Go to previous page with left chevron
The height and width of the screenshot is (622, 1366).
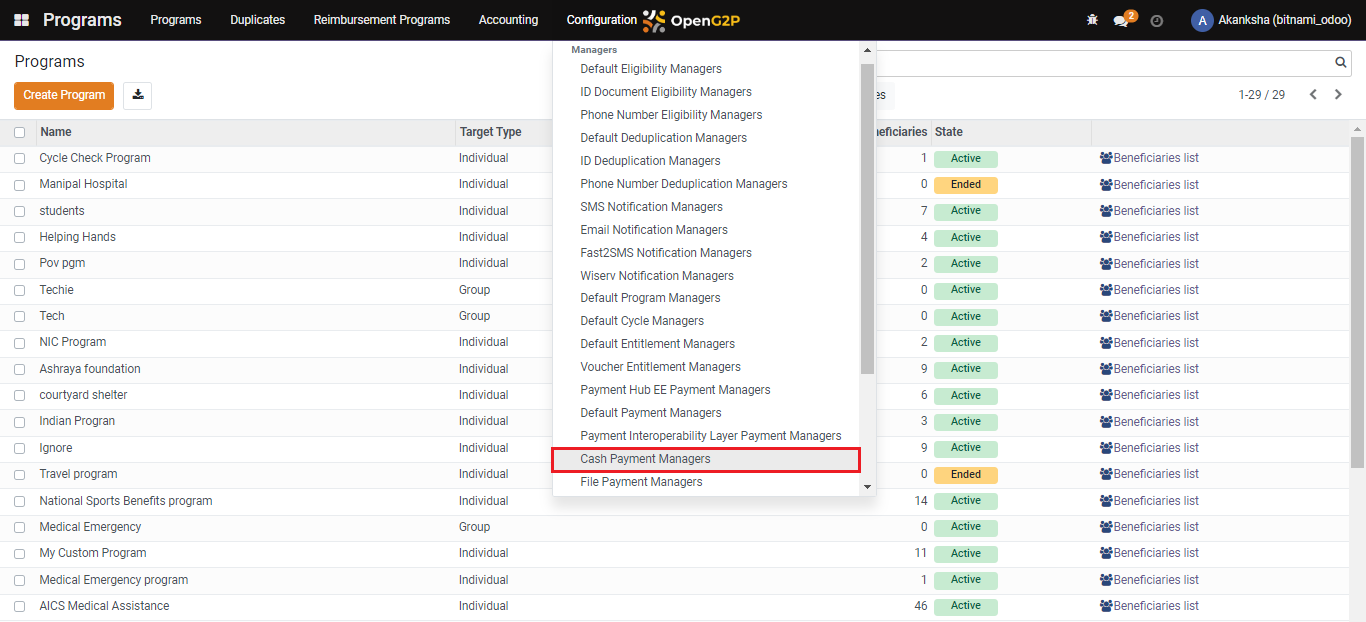pyautogui.click(x=1313, y=95)
